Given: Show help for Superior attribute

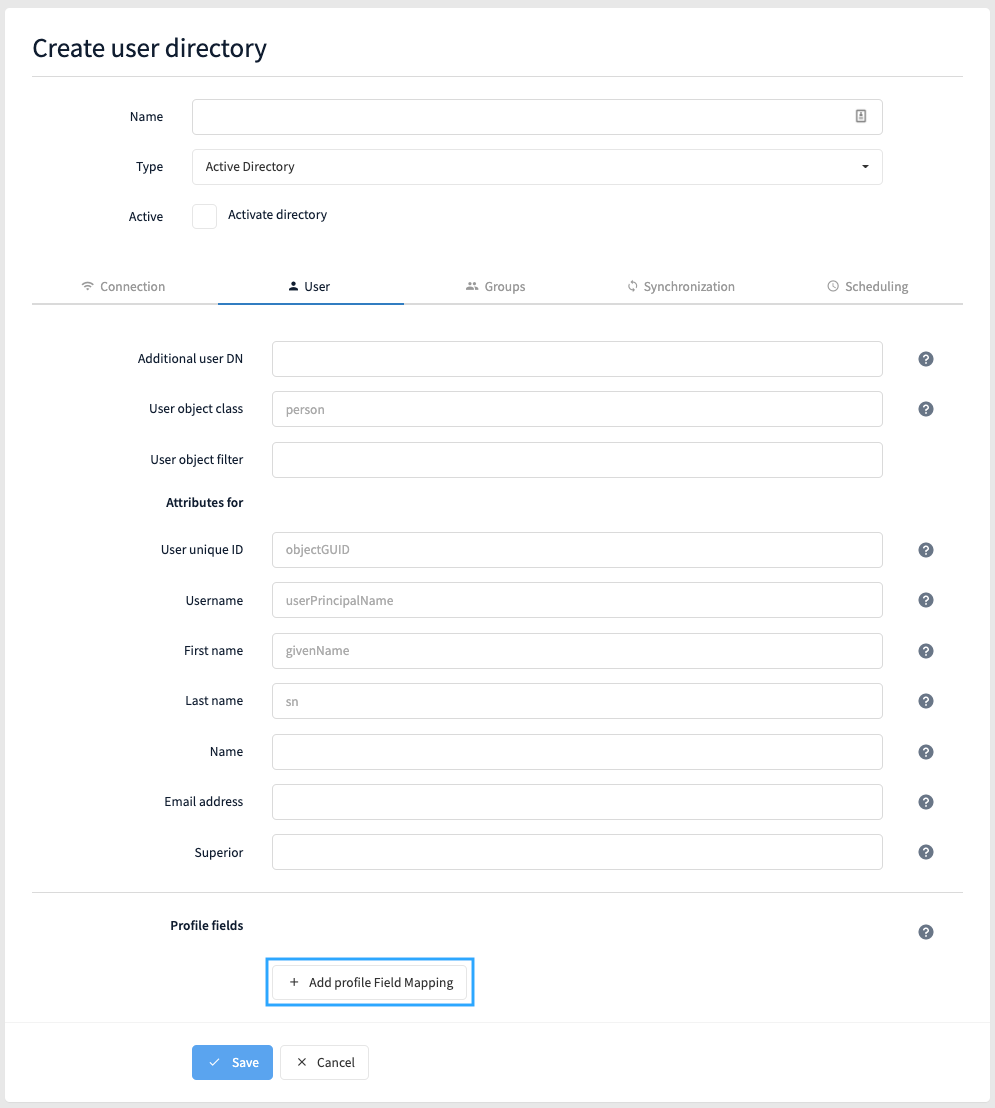Looking at the screenshot, I should pos(926,852).
